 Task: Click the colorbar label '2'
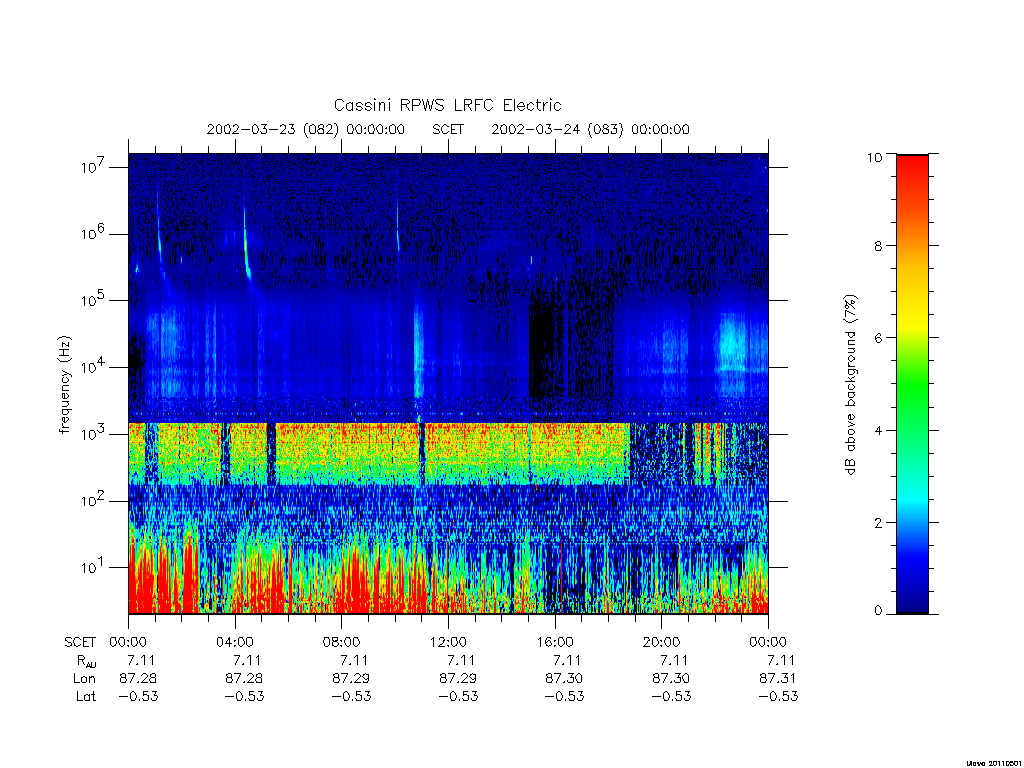878,522
